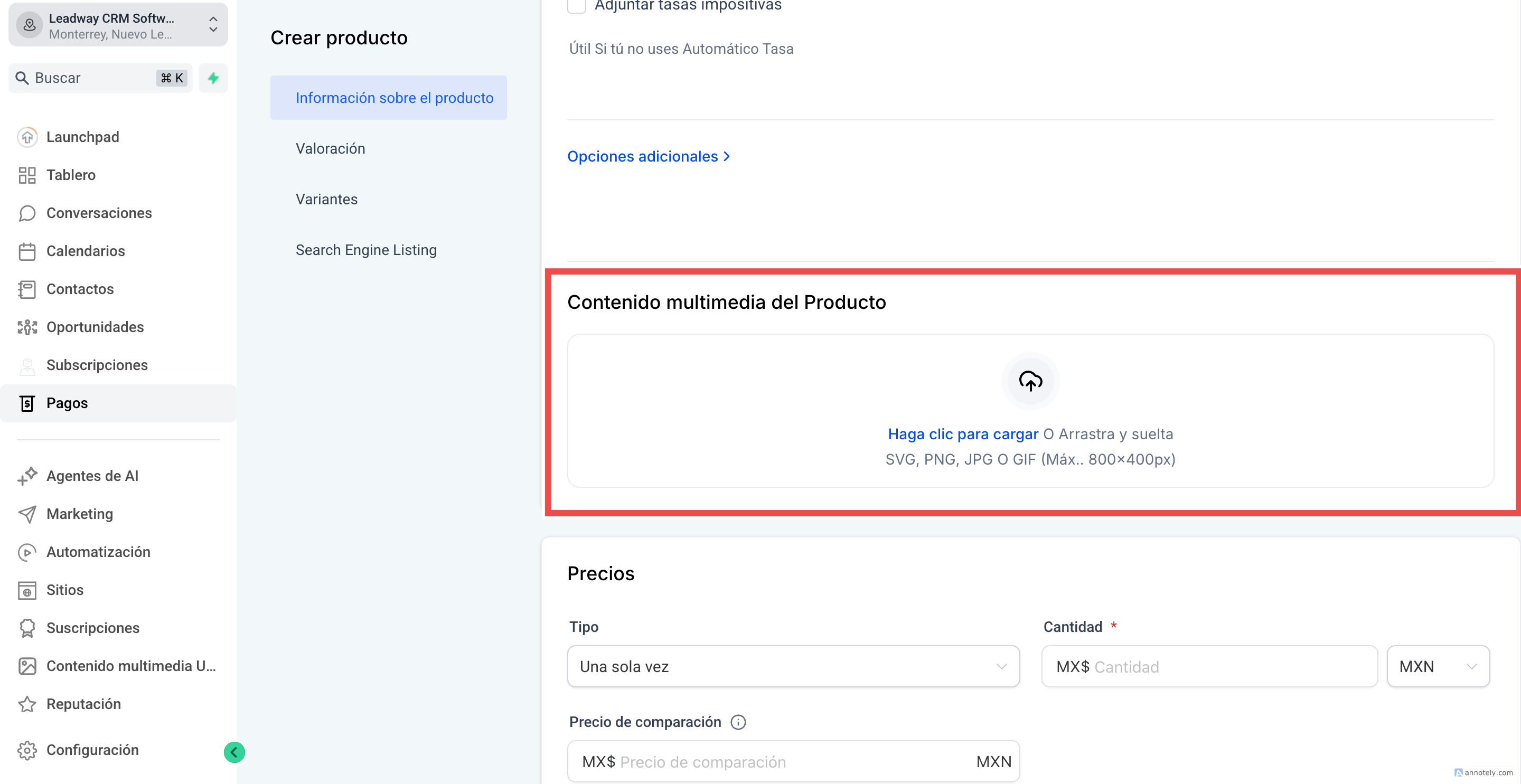
Task: Expand Opciones adicionales section
Action: (649, 156)
